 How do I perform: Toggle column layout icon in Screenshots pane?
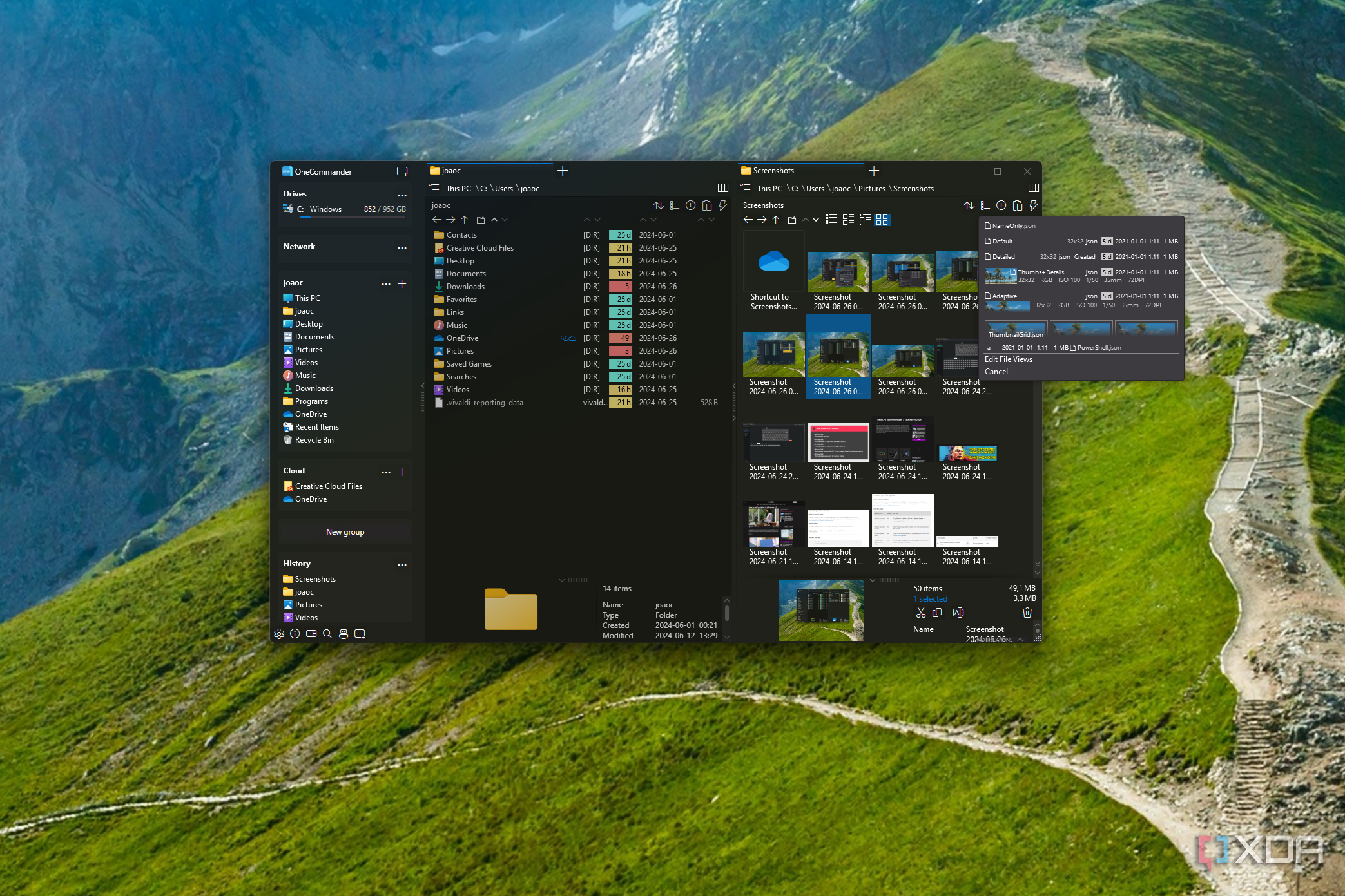1034,188
